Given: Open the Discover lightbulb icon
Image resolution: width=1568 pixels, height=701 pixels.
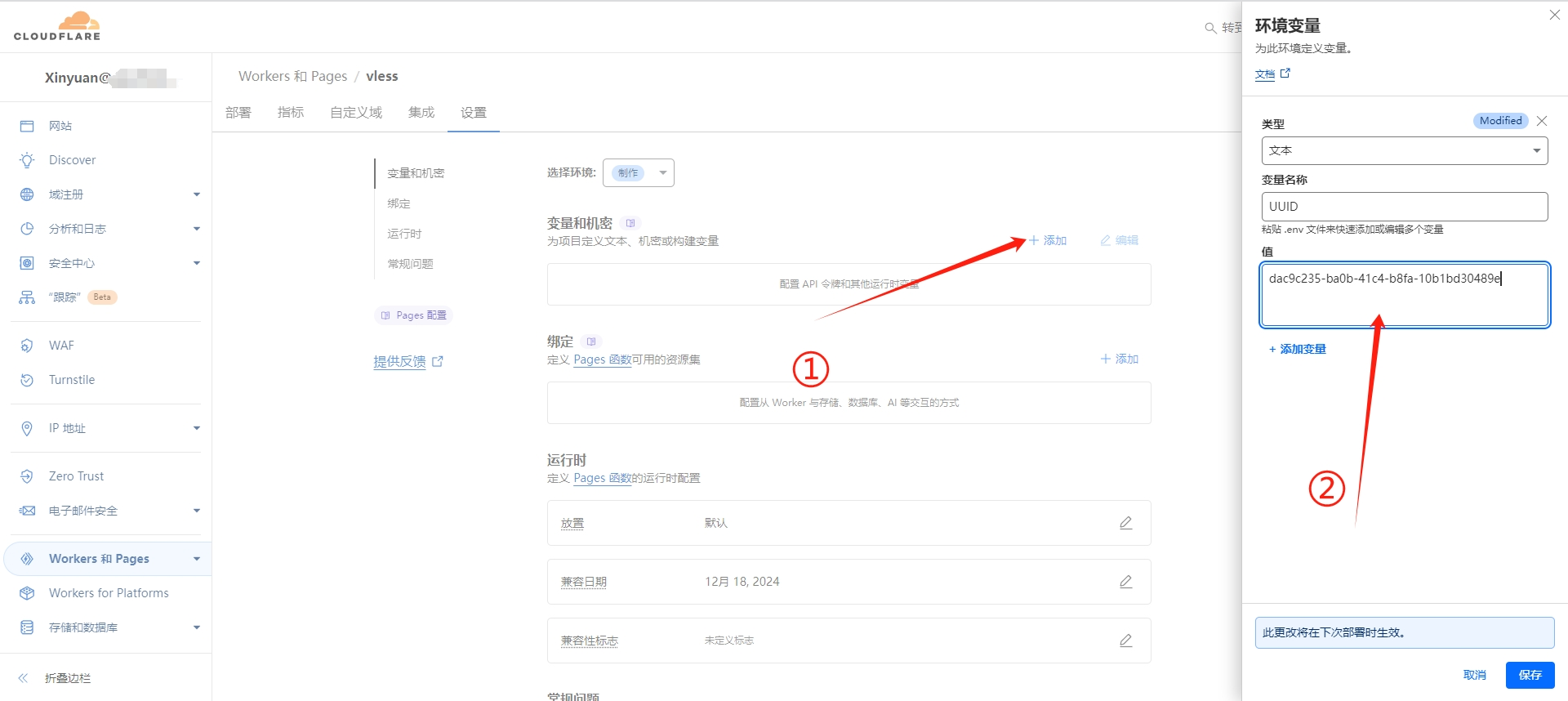Looking at the screenshot, I should (x=27, y=160).
